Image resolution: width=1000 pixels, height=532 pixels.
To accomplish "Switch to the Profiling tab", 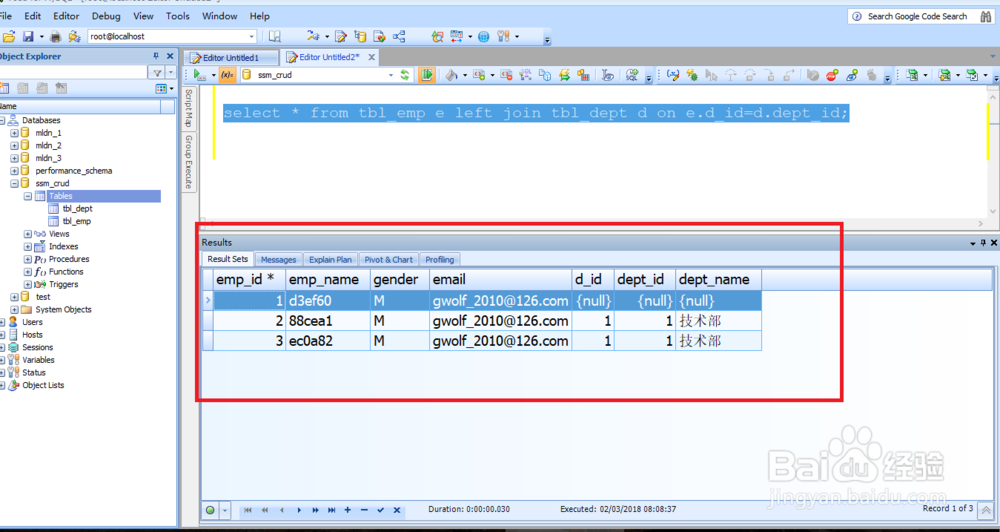I will tap(440, 260).
